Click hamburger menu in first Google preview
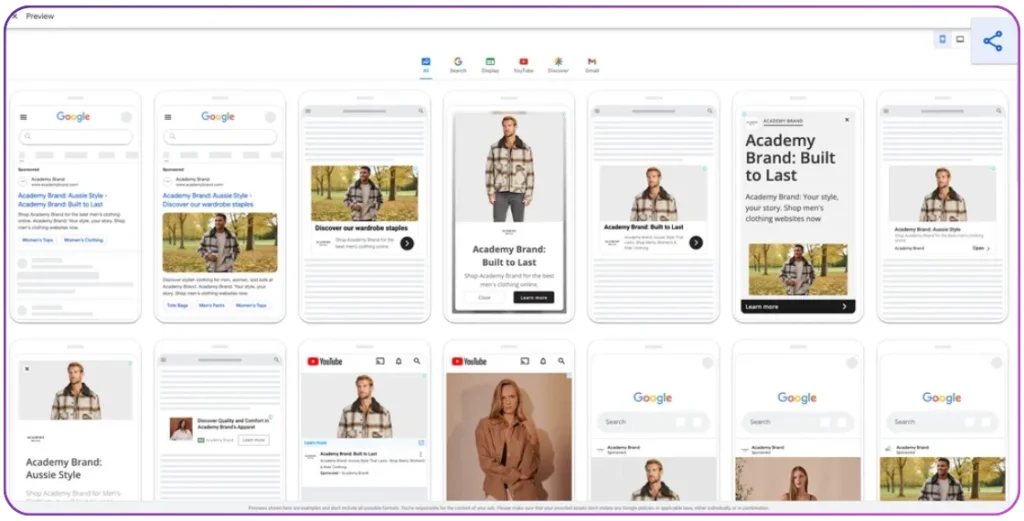The height and width of the screenshot is (521, 1024). [x=23, y=117]
